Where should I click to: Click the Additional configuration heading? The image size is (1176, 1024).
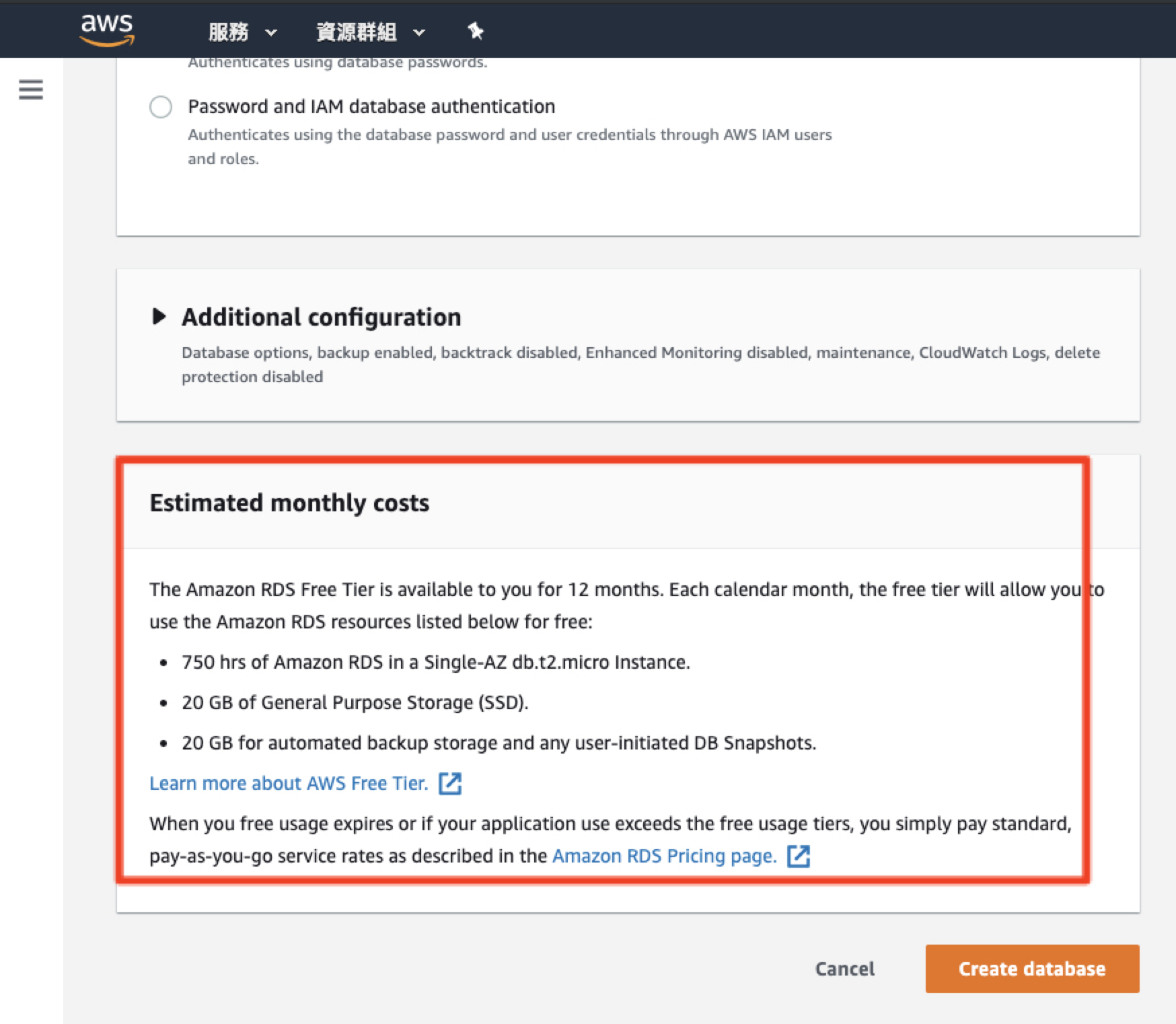click(322, 317)
